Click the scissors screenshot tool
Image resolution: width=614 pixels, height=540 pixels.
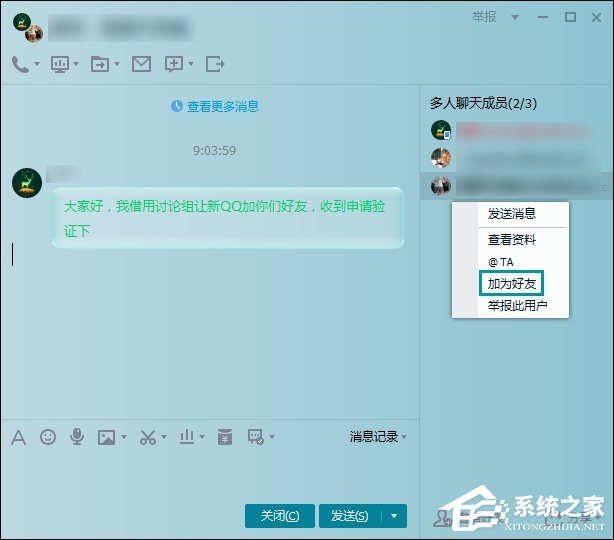point(147,437)
